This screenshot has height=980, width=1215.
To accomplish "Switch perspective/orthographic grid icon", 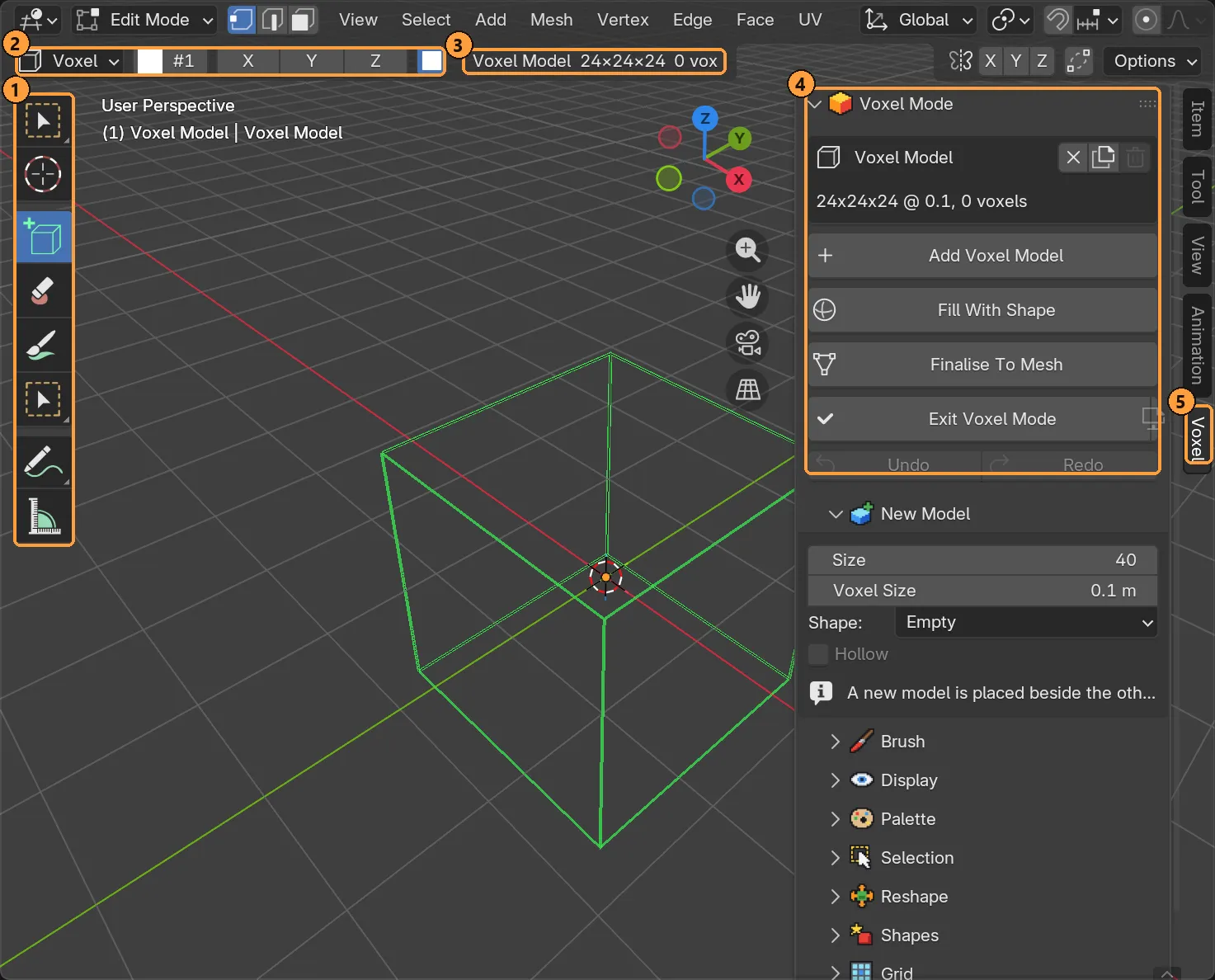I will (747, 389).
